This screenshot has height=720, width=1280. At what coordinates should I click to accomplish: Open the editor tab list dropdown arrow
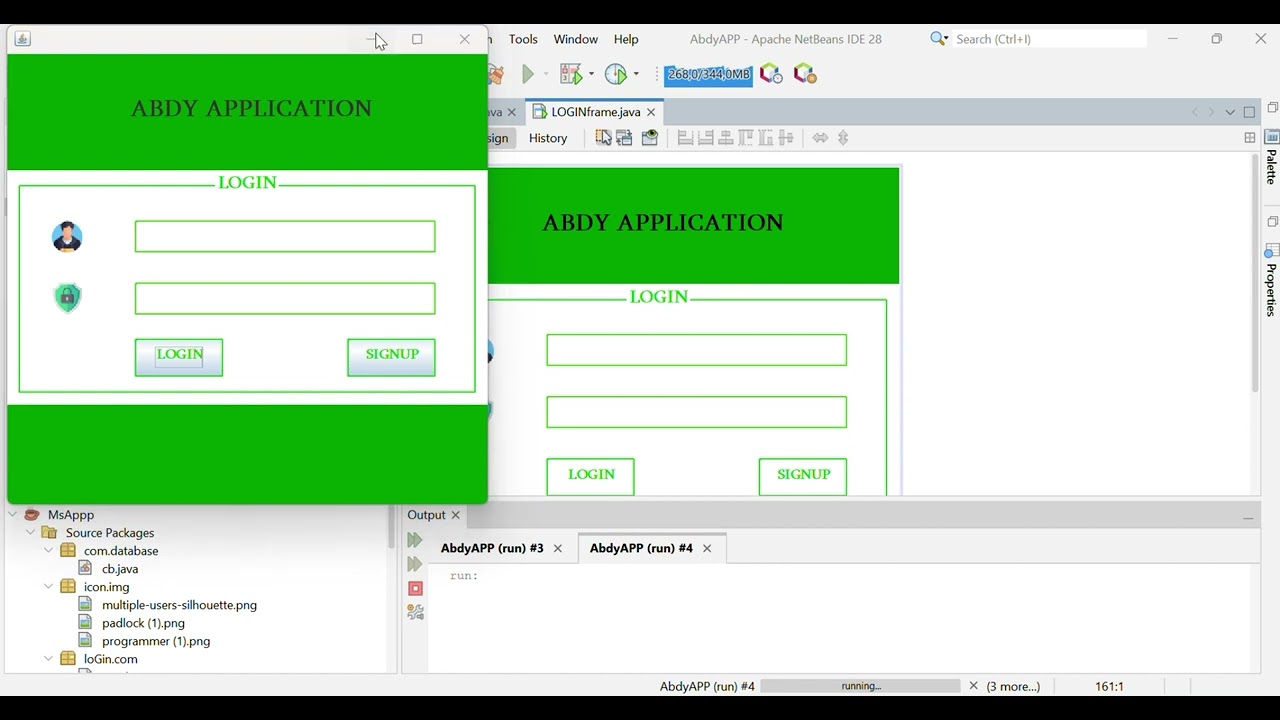pyautogui.click(x=1230, y=112)
